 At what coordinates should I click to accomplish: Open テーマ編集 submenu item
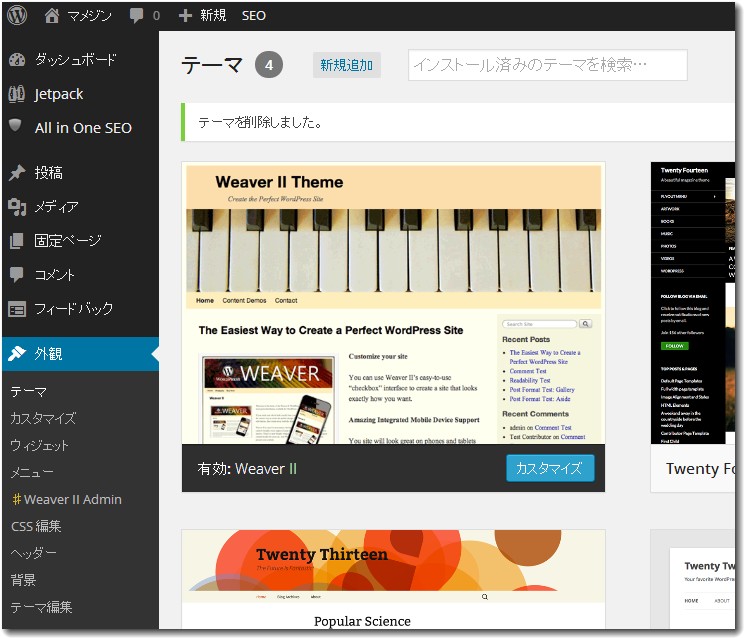point(41,607)
